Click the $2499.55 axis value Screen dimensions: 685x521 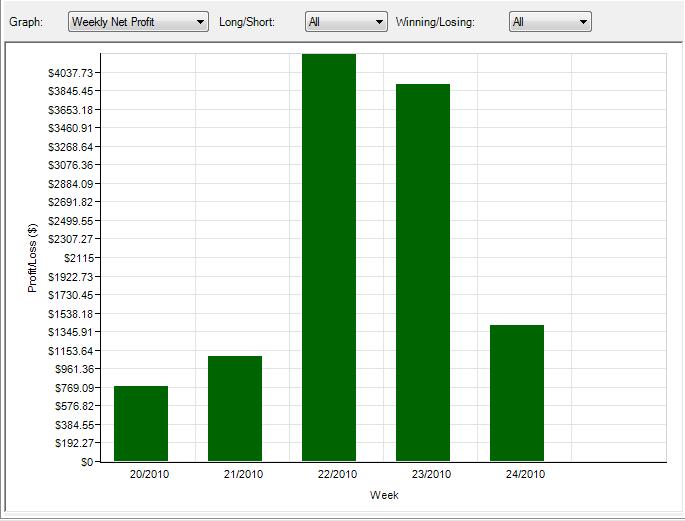(x=71, y=221)
